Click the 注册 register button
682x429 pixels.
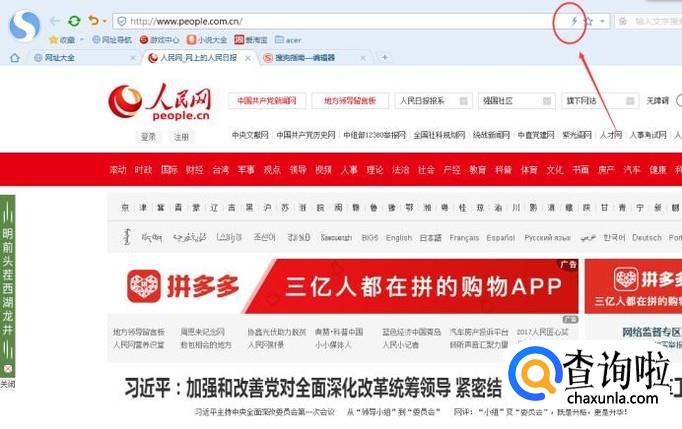tap(181, 137)
